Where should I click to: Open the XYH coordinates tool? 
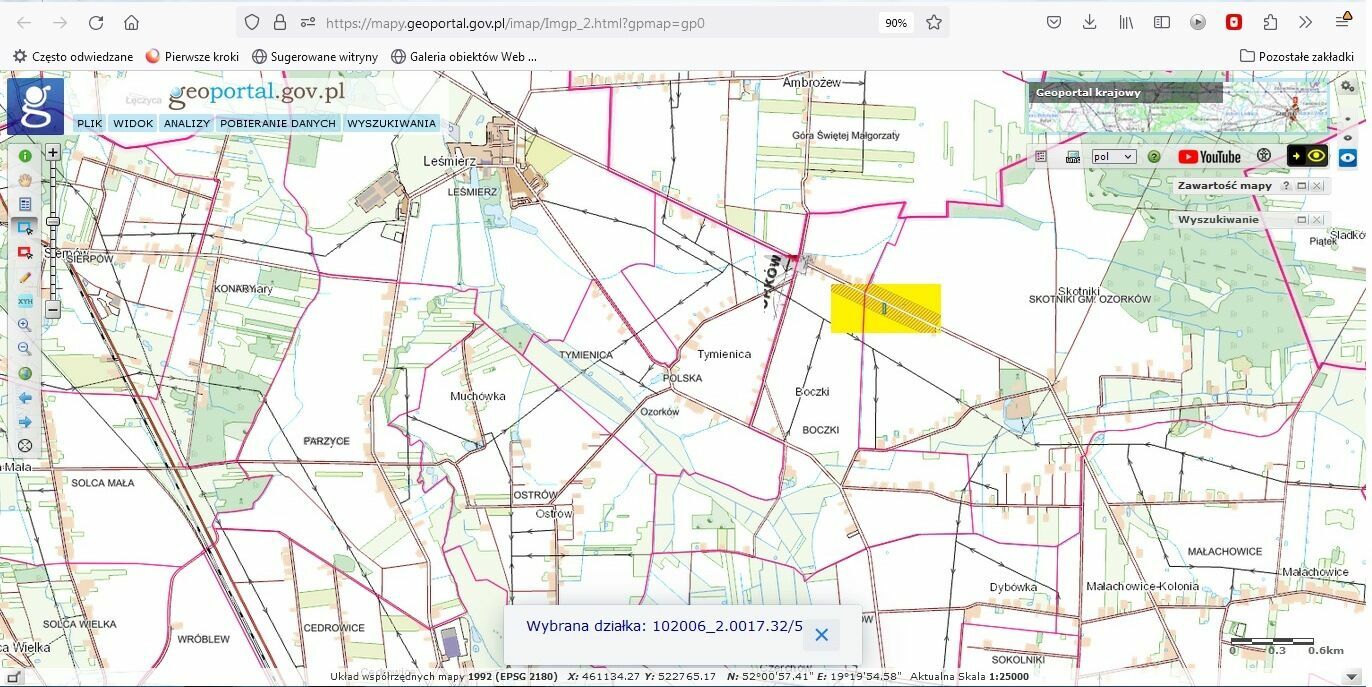pyautogui.click(x=25, y=301)
